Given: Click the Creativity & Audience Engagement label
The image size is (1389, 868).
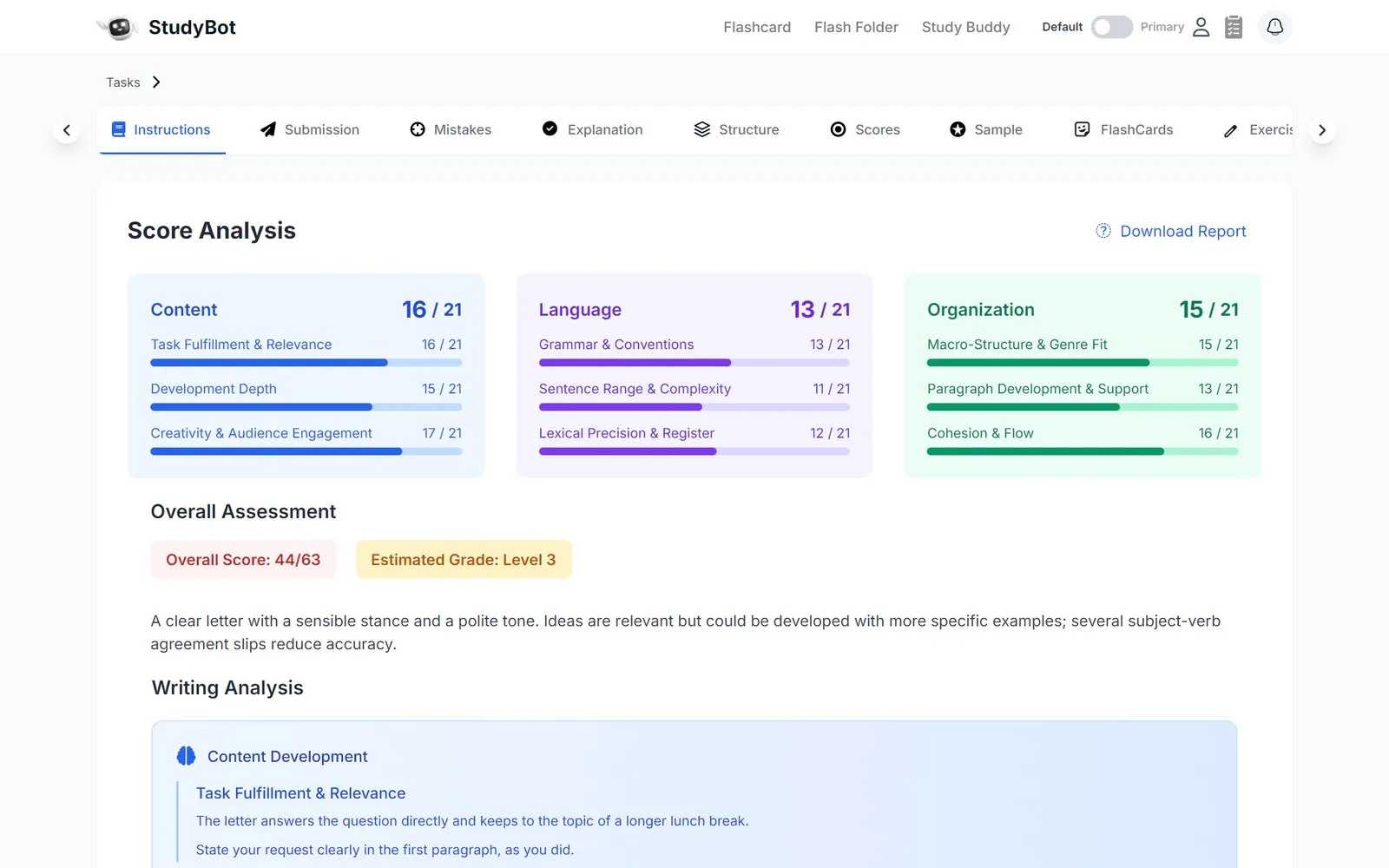Looking at the screenshot, I should [x=261, y=433].
